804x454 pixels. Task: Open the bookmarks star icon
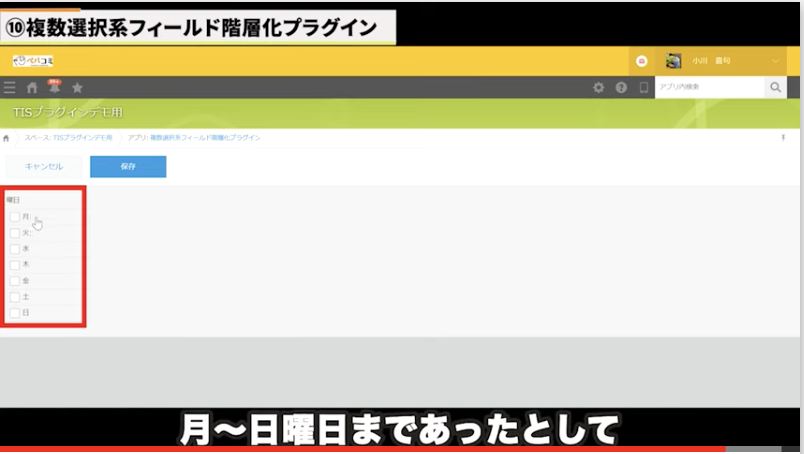77,88
